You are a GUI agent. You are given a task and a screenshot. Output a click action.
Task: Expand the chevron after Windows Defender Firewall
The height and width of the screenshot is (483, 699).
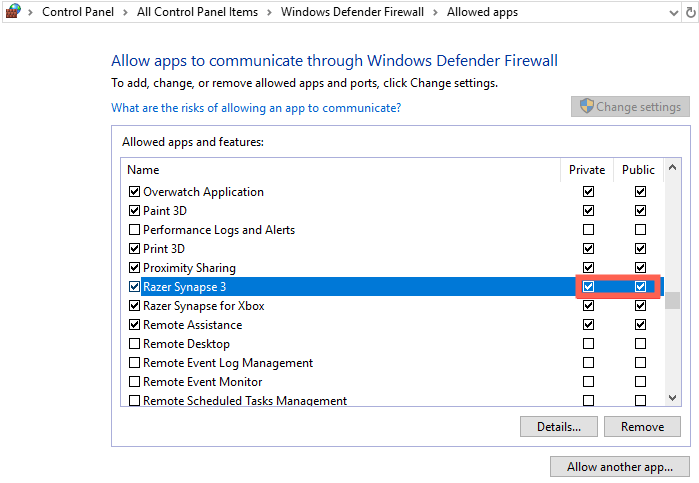(436, 12)
